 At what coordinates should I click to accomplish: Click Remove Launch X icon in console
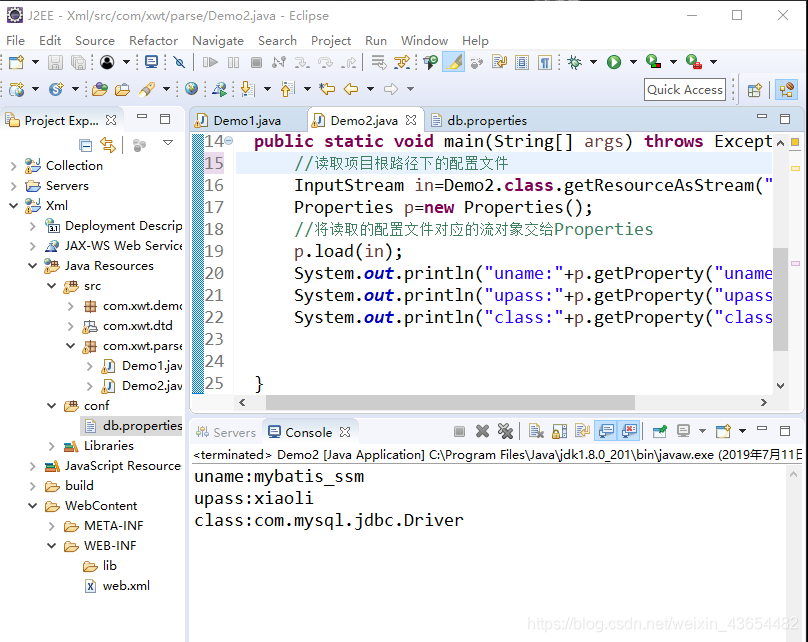point(482,431)
